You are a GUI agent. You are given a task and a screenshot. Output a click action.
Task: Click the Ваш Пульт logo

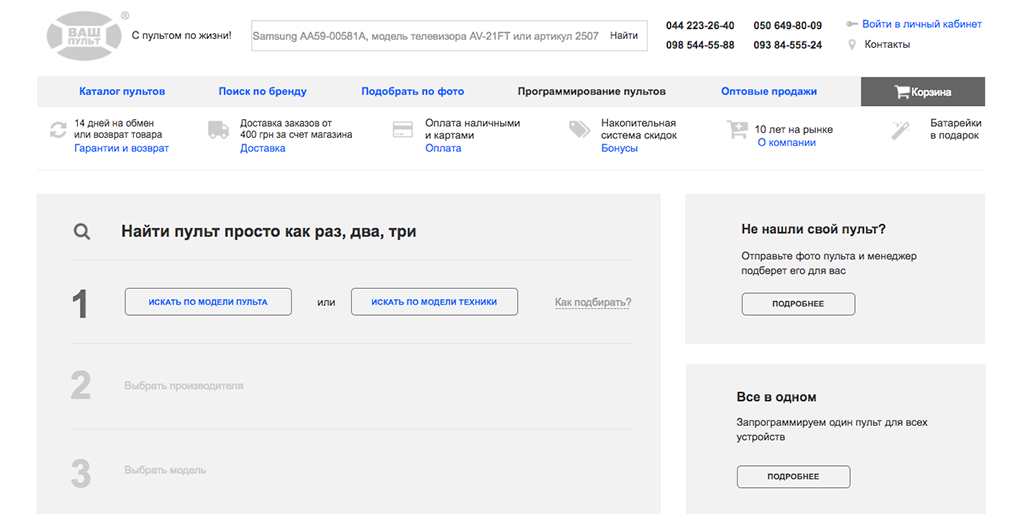(x=84, y=36)
